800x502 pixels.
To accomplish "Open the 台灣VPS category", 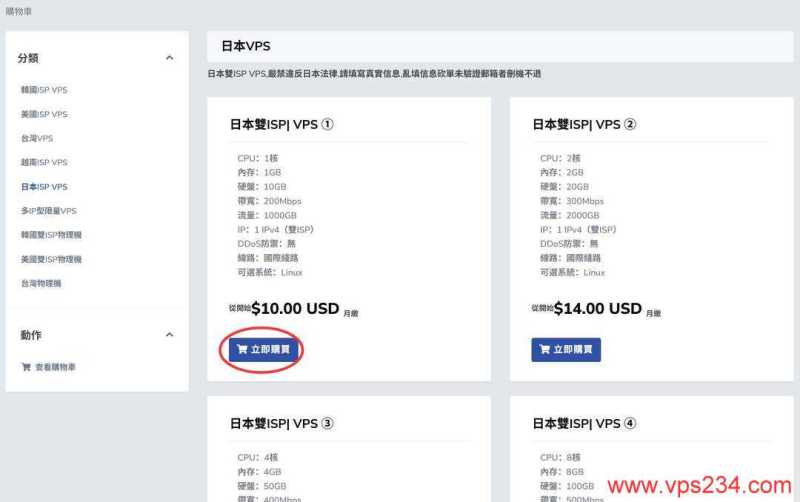I will tap(37, 138).
